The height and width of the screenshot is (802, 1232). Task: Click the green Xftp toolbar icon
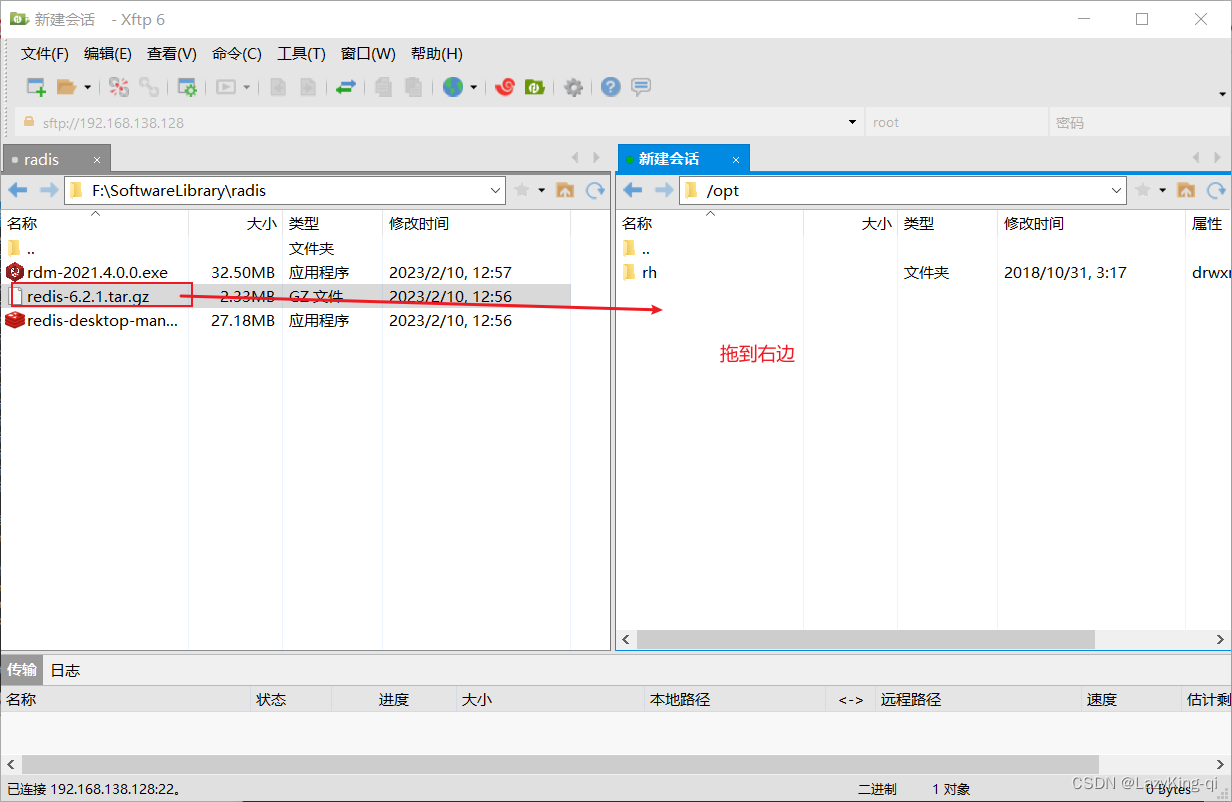(535, 87)
